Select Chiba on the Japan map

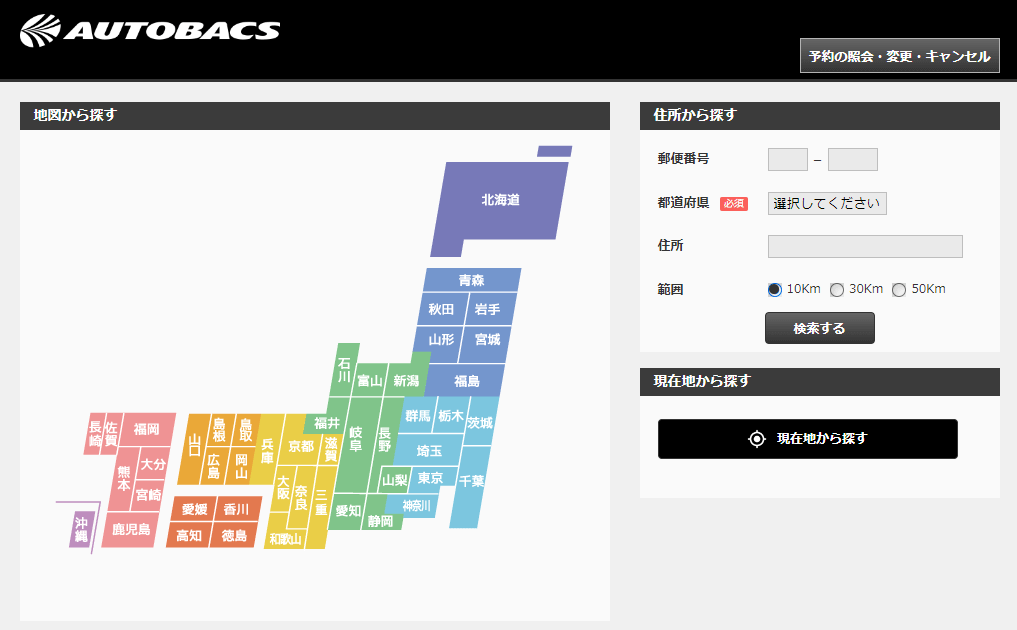coord(470,483)
